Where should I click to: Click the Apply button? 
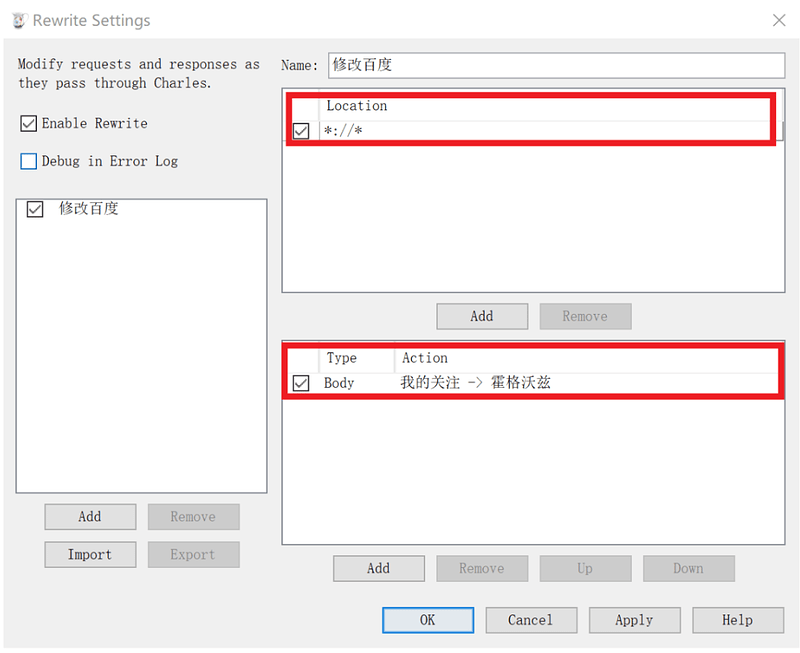tap(635, 620)
